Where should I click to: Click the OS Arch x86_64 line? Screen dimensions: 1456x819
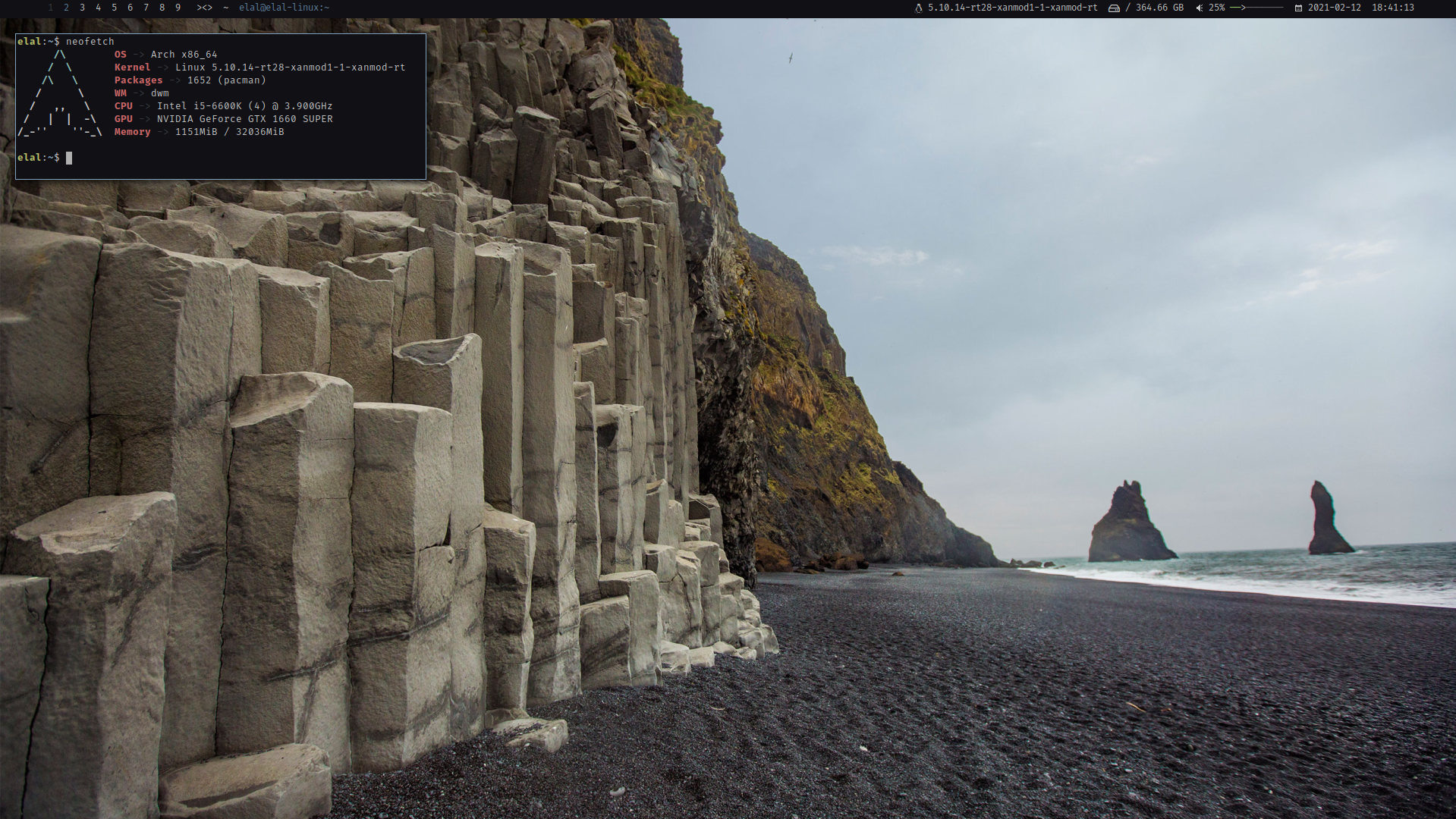(x=165, y=55)
